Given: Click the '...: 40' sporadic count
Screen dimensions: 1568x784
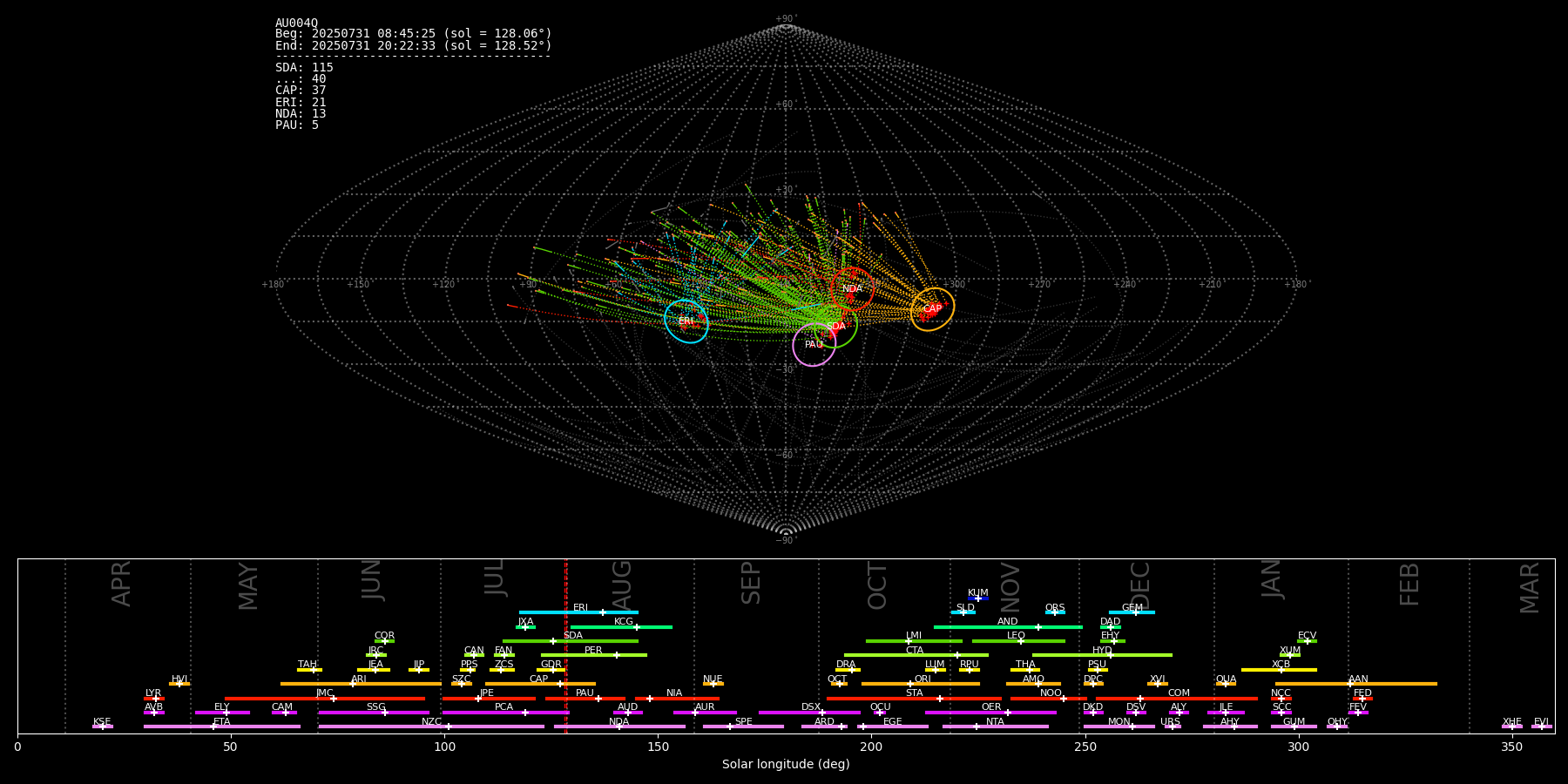Looking at the screenshot, I should click(x=301, y=78).
